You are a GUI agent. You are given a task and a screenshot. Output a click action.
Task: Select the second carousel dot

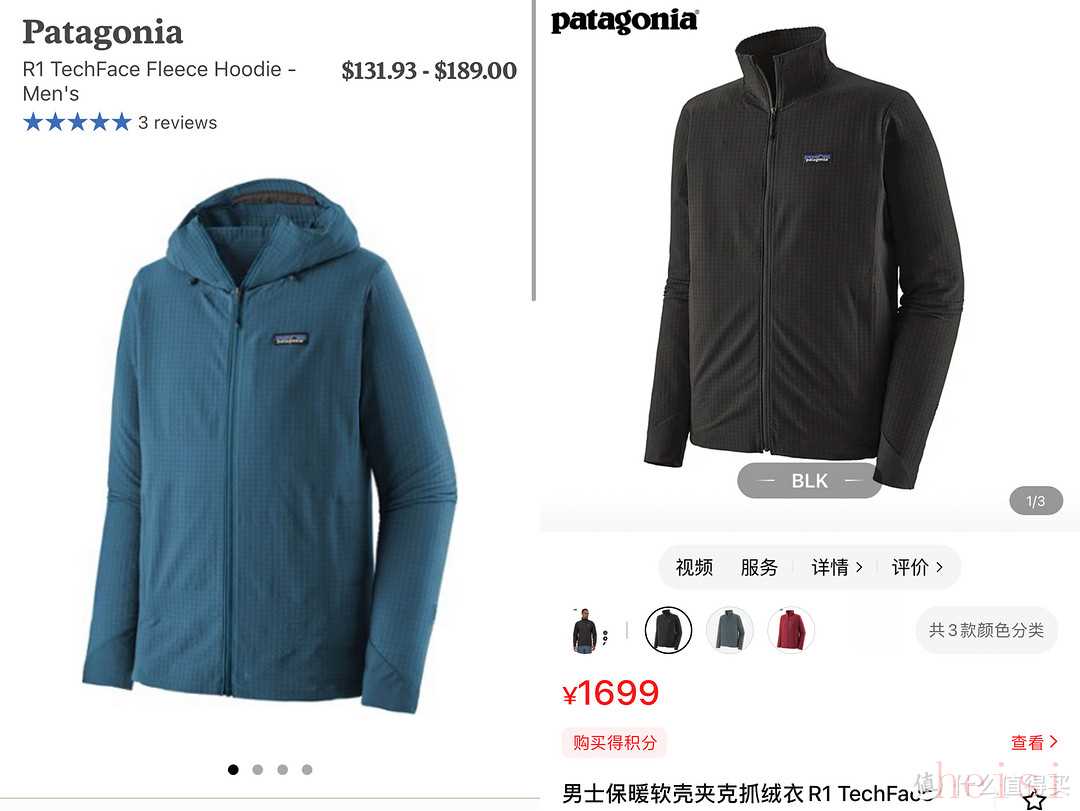click(x=258, y=770)
